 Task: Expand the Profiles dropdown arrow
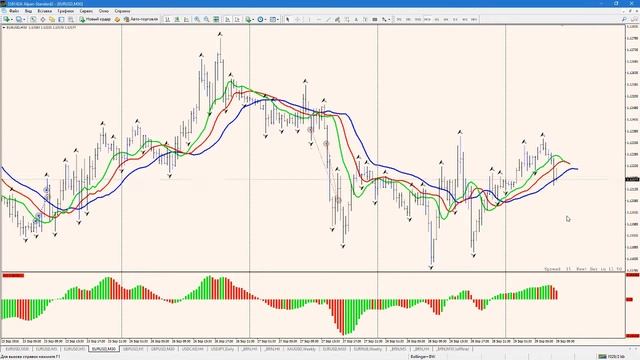tap(24, 19)
